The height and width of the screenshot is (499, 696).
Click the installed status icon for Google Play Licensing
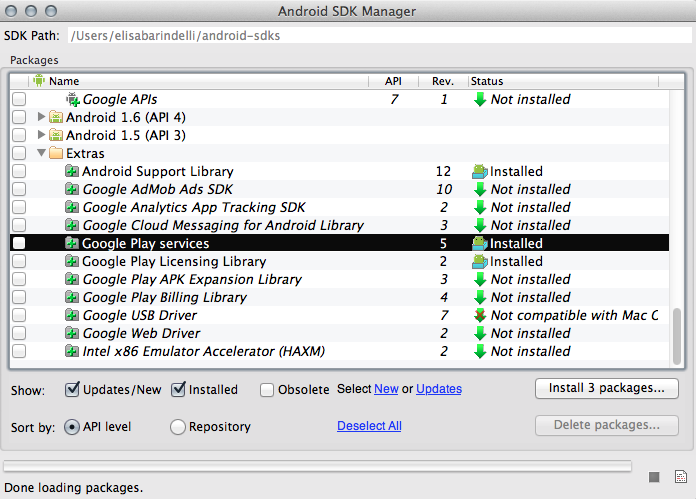480,261
